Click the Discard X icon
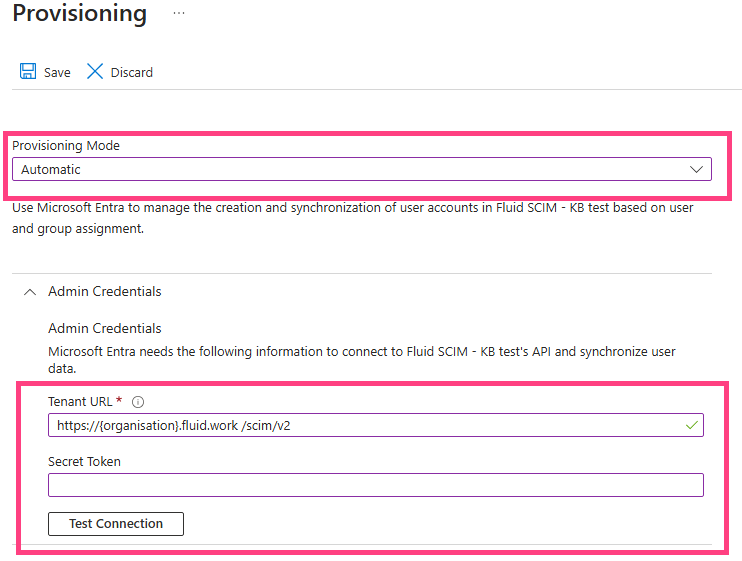This screenshot has width=742, height=561. coord(95,71)
